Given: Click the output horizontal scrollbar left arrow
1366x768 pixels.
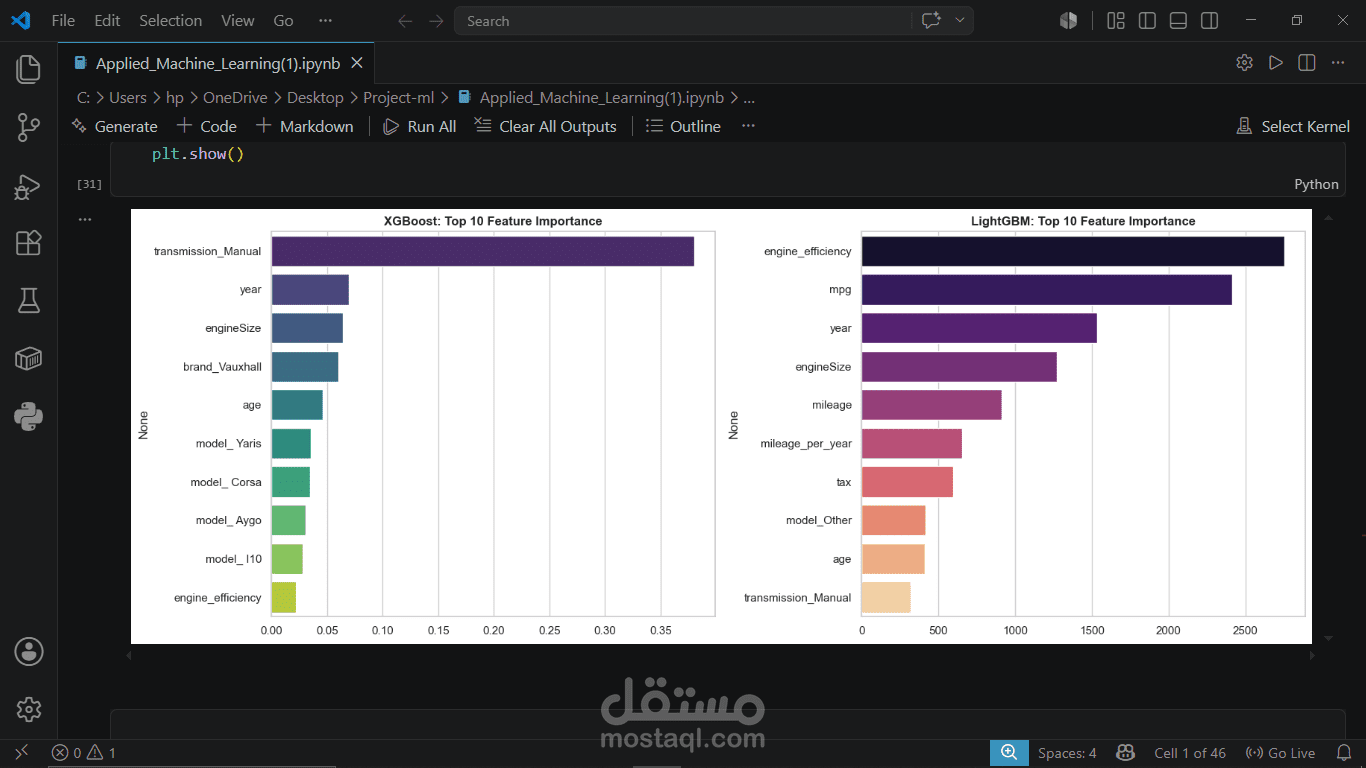Looking at the screenshot, I should click(x=127, y=656).
